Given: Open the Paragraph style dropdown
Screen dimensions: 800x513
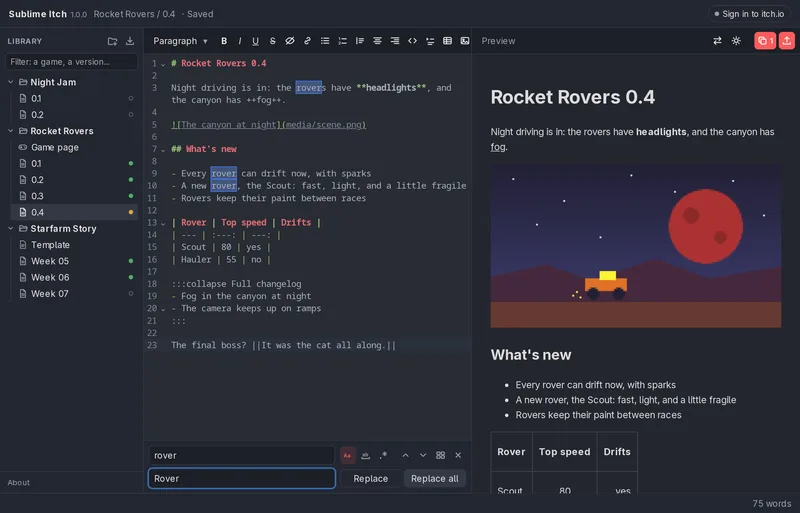Looking at the screenshot, I should coord(180,41).
